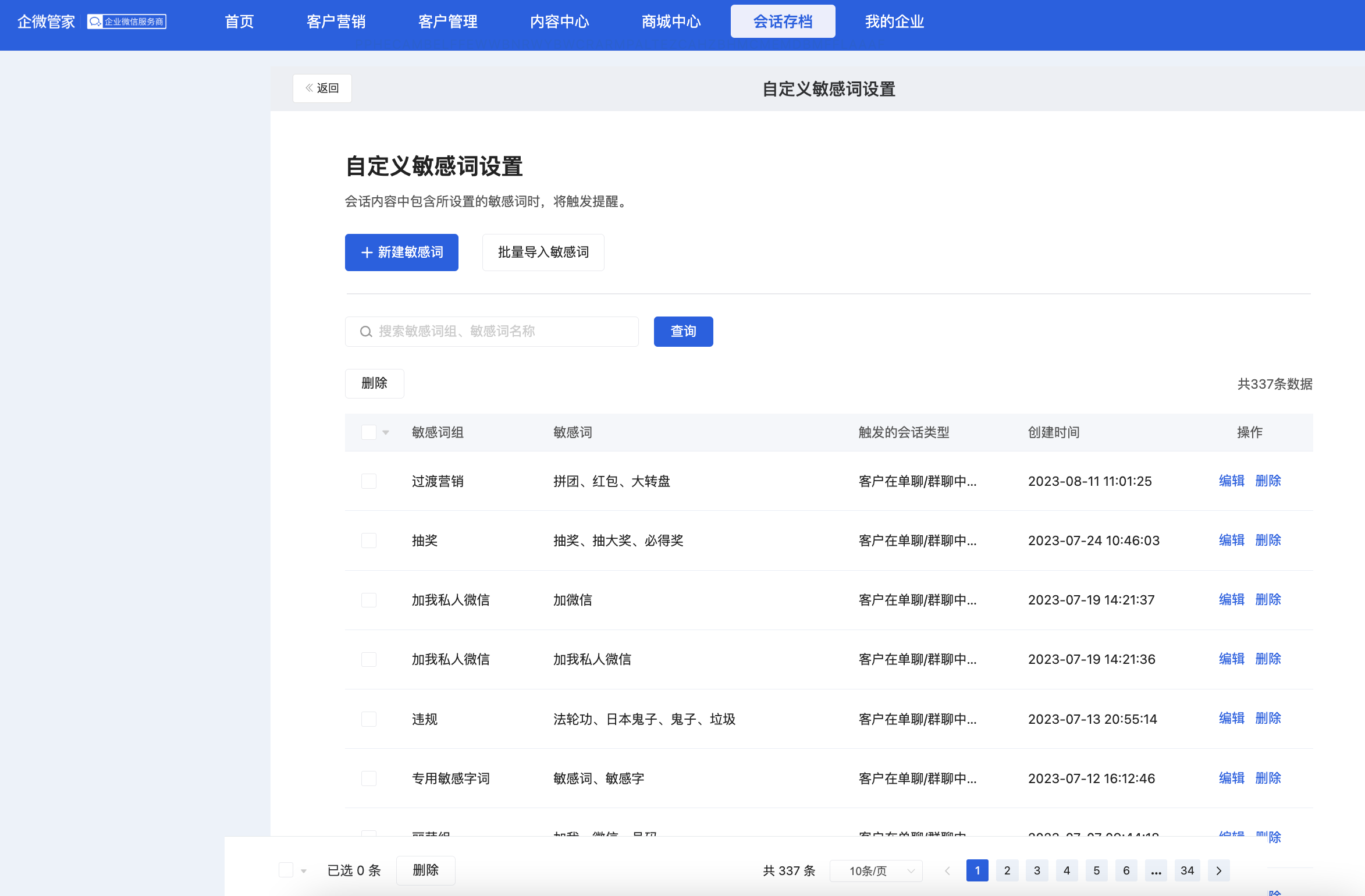1365x896 pixels.
Task: Click the 敏感词 column header
Action: tap(573, 432)
